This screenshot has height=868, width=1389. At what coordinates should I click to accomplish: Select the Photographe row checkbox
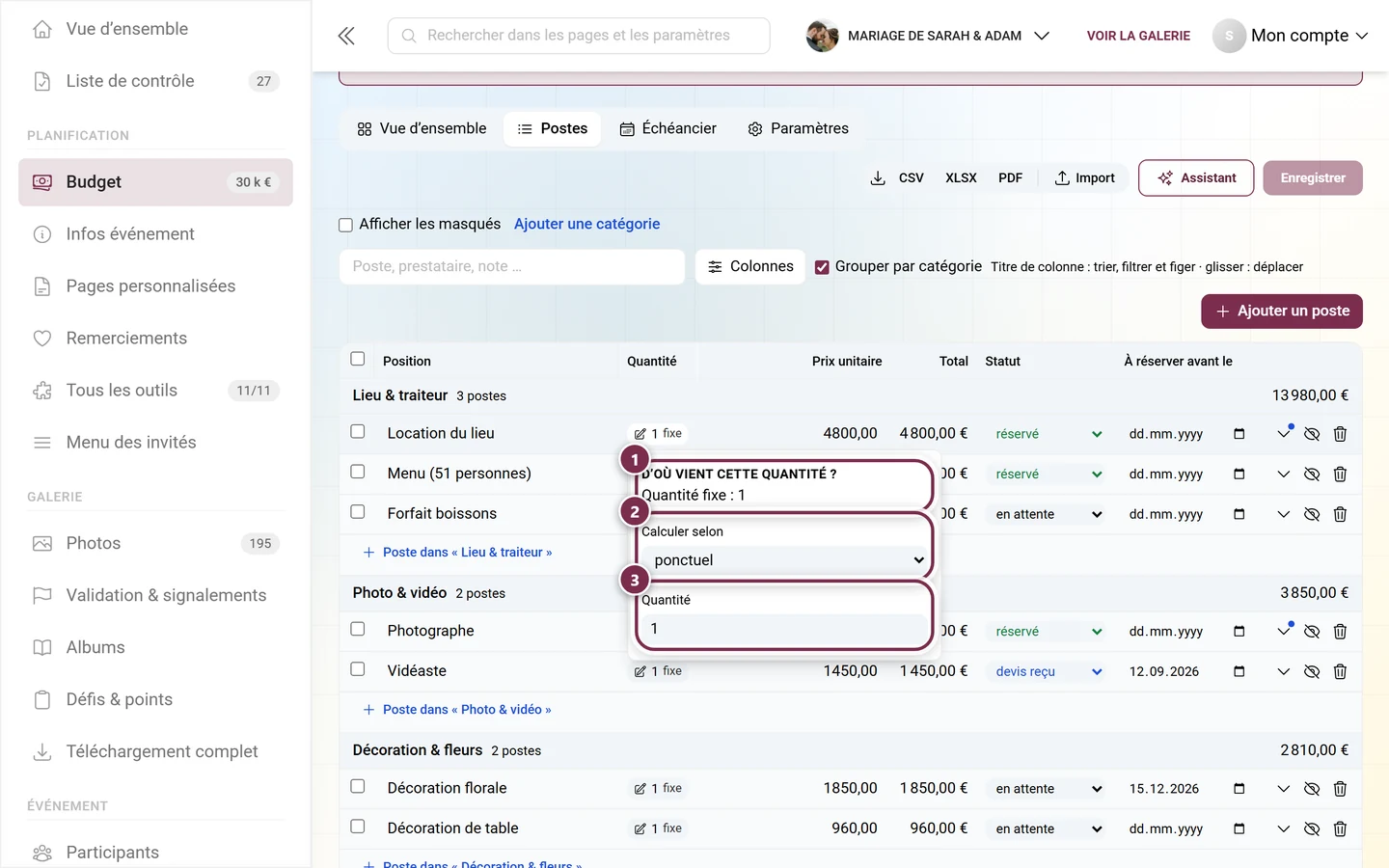pos(358,629)
